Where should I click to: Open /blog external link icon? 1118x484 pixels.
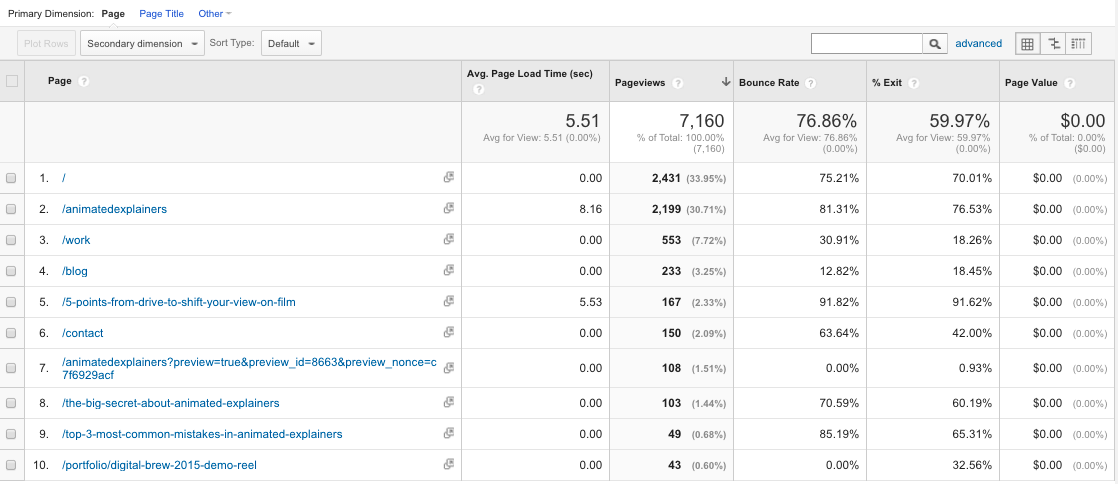(x=448, y=270)
